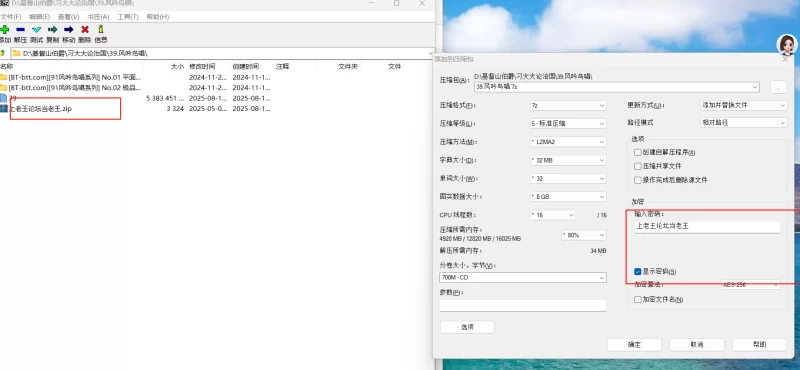Open the 单词大小 dropdown showing 32
The height and width of the screenshot is (370, 800).
coord(568,179)
